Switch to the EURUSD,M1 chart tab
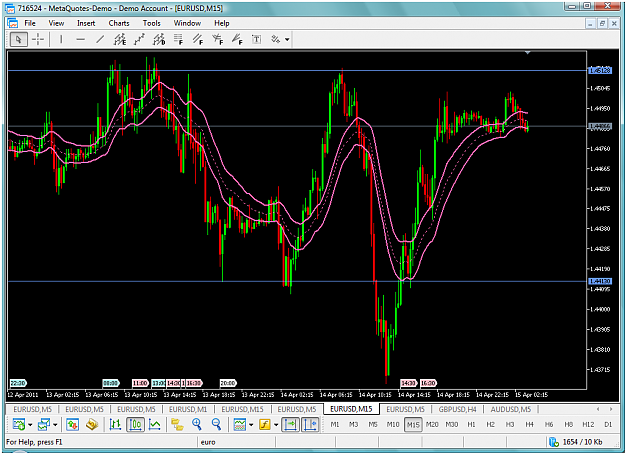The width and height of the screenshot is (625, 453). click(188, 409)
